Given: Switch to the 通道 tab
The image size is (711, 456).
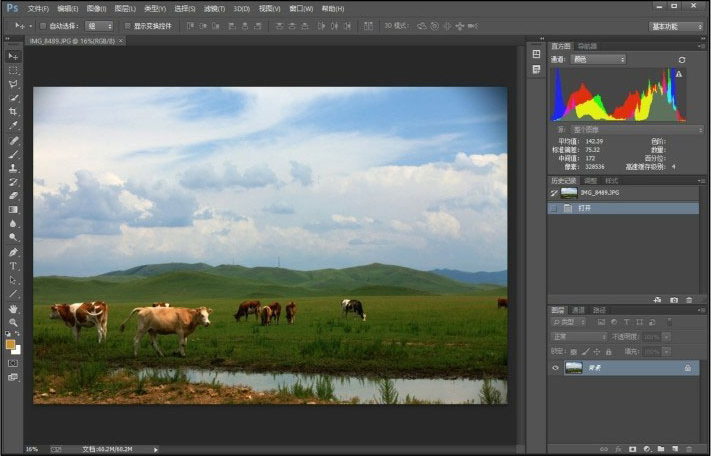Looking at the screenshot, I should 578,310.
